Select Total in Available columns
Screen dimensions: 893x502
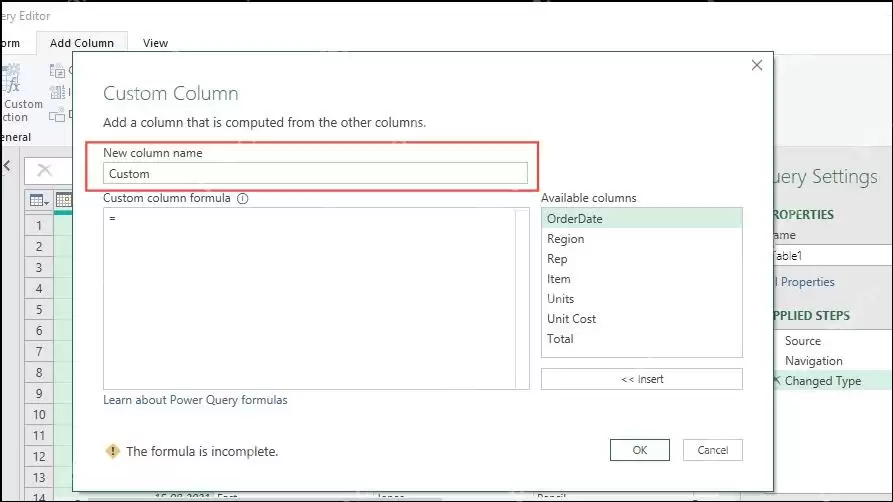point(641,338)
